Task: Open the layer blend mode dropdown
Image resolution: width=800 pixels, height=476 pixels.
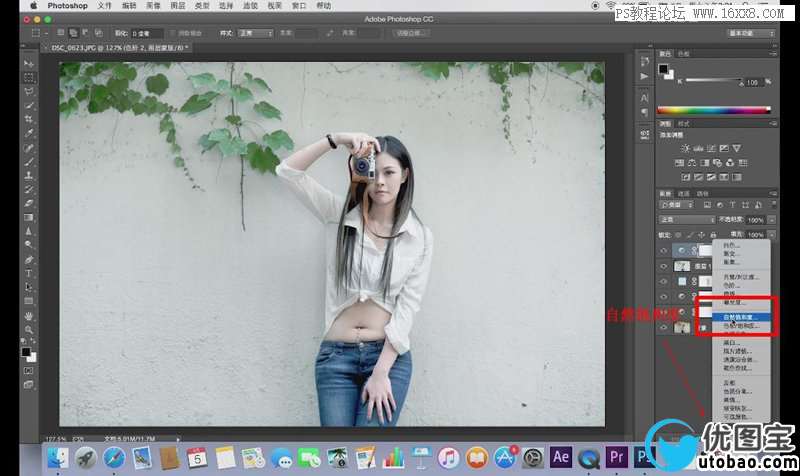Action: (687, 220)
